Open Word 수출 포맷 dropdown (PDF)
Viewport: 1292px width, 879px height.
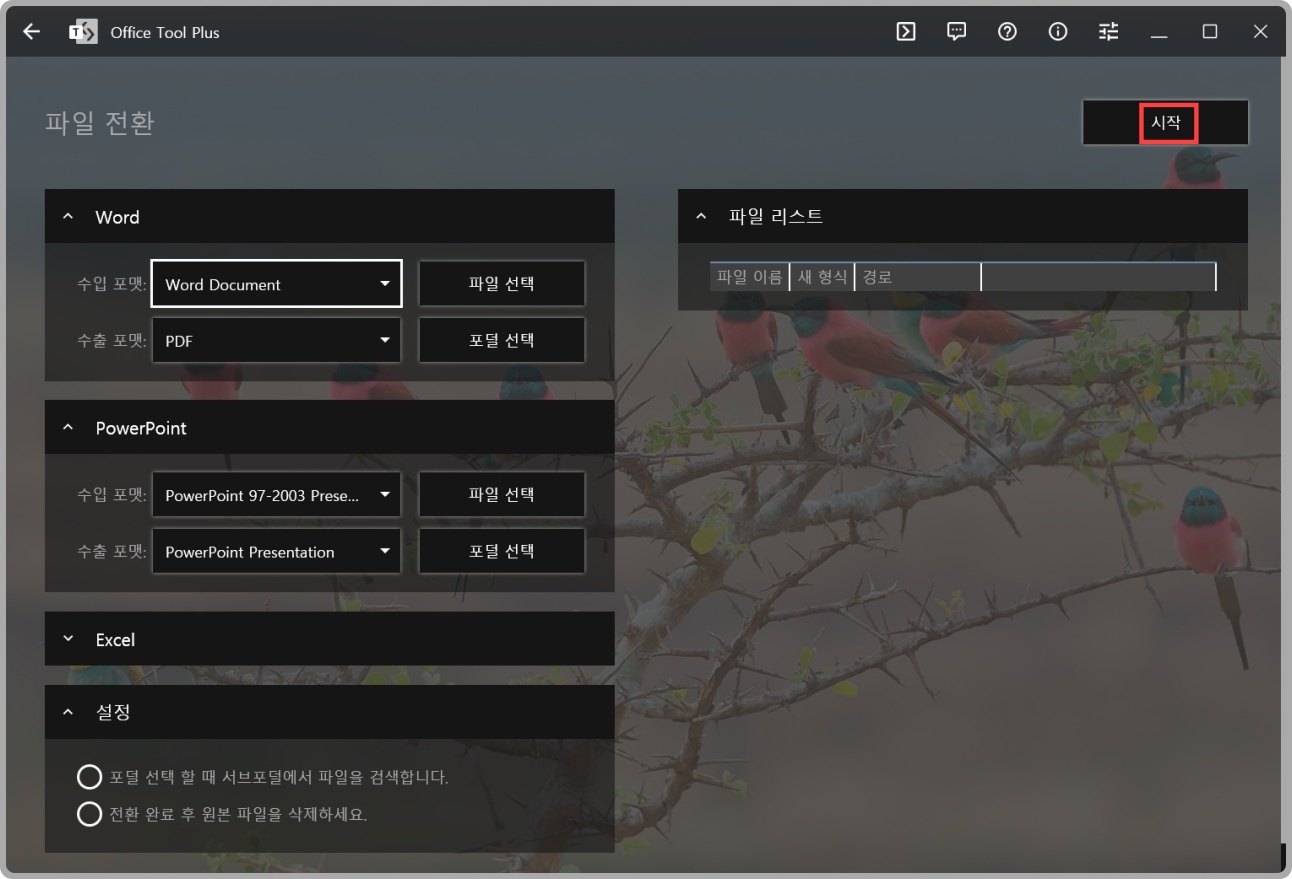277,341
